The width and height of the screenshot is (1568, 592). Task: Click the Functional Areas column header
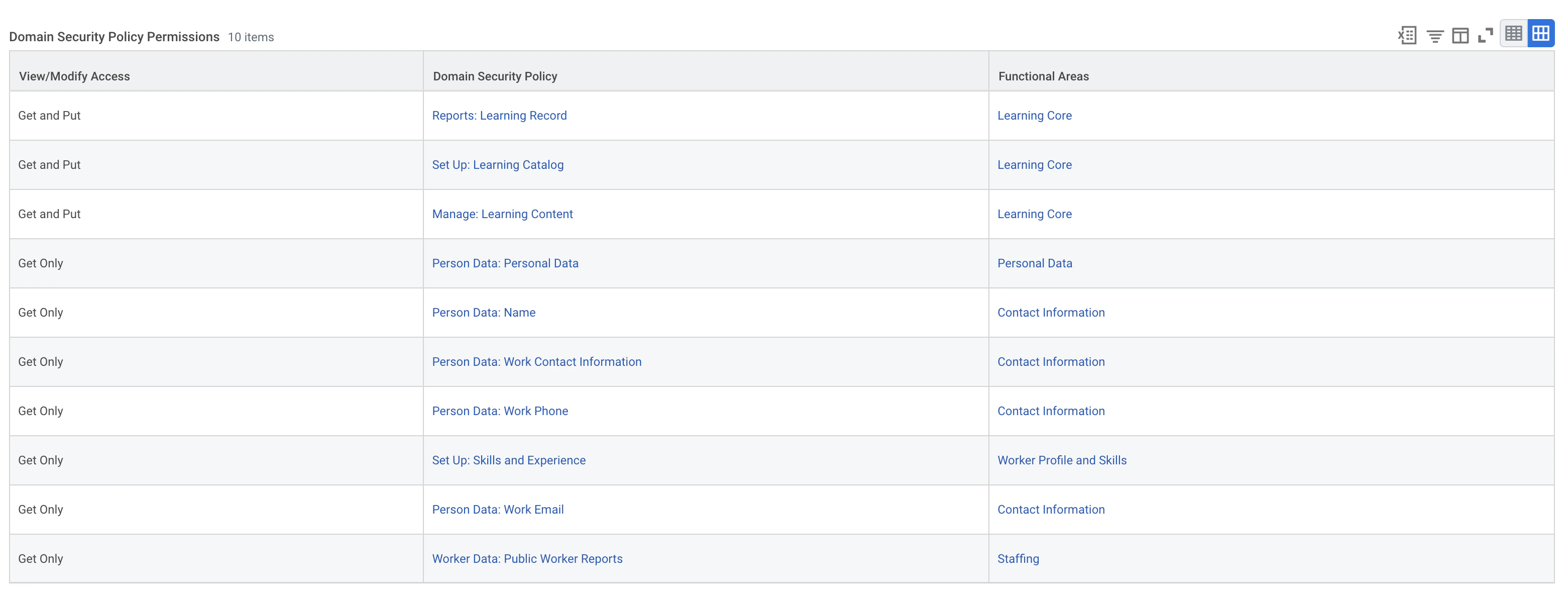coord(1043,76)
